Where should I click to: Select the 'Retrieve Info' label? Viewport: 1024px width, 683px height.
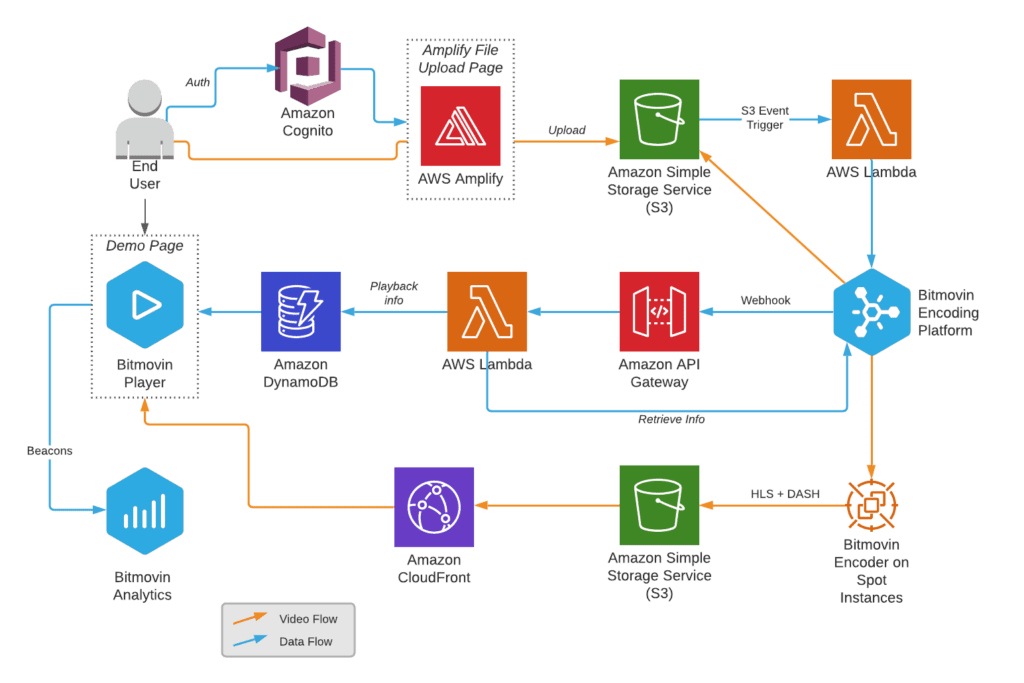[x=671, y=419]
